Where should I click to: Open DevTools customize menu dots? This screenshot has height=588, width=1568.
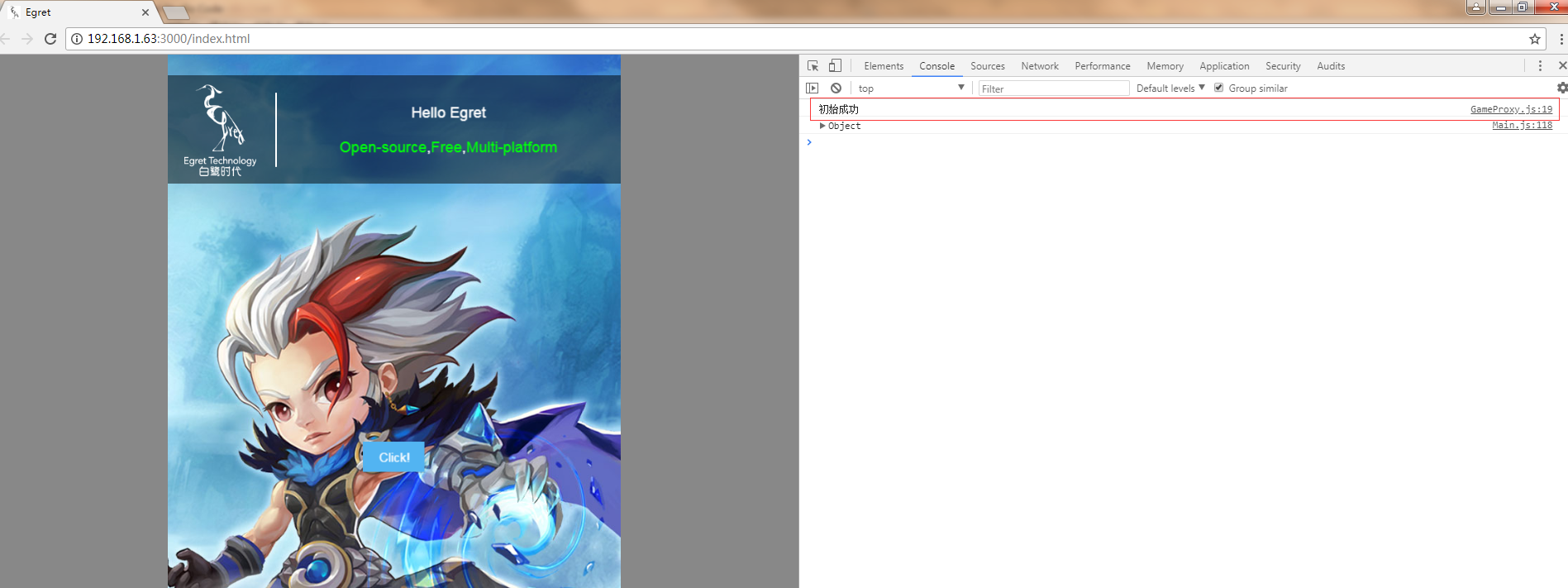[1540, 66]
